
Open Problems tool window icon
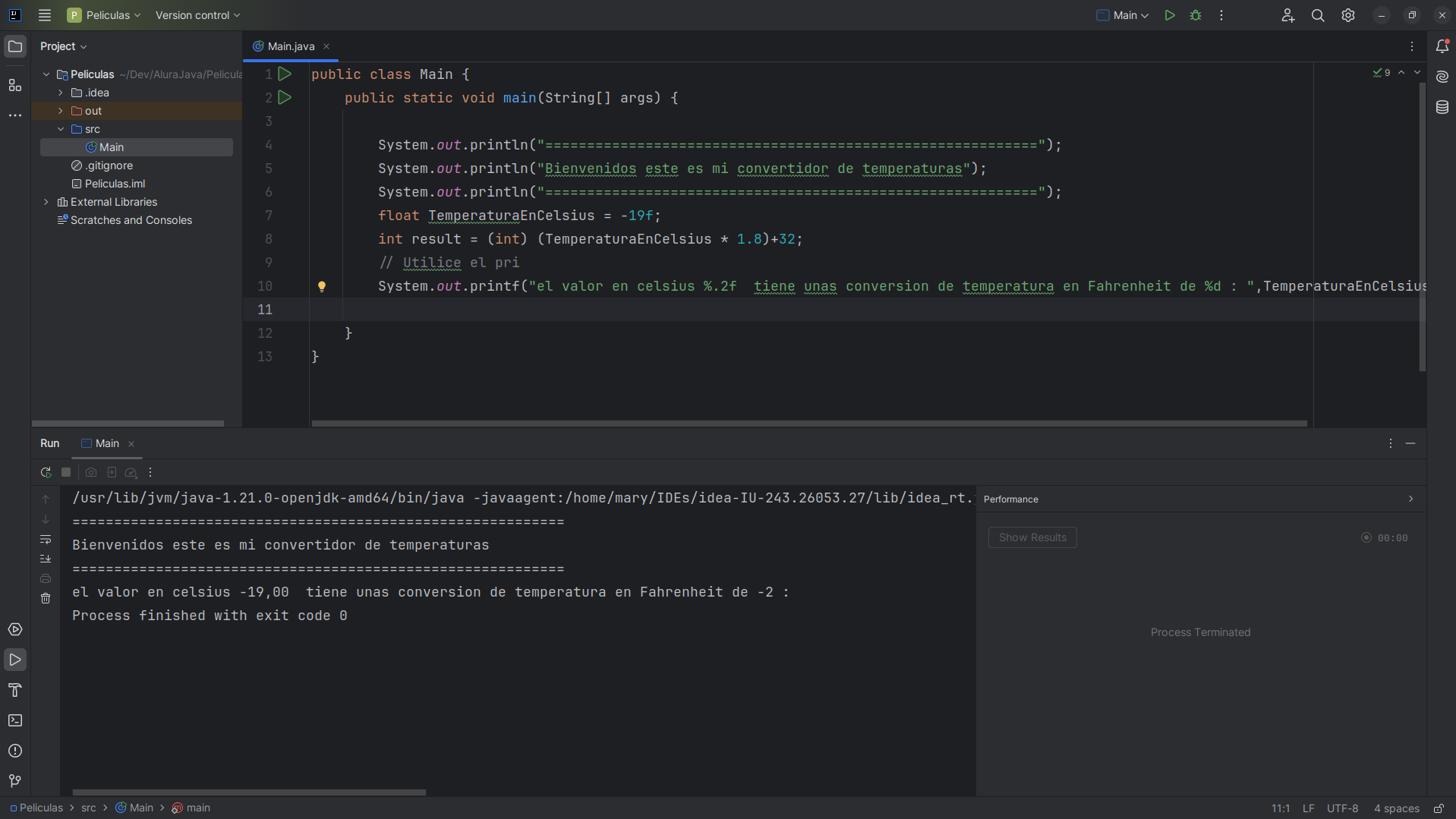click(15, 751)
